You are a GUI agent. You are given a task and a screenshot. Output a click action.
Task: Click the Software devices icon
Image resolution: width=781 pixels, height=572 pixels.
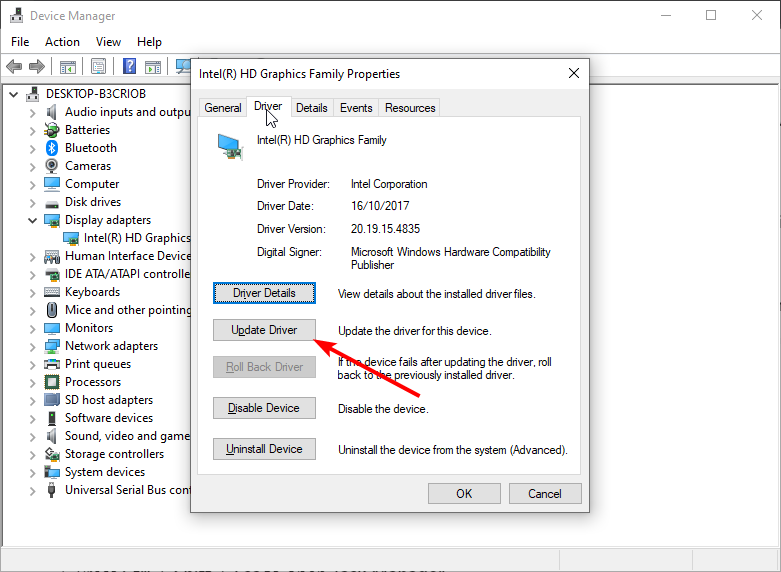point(52,418)
